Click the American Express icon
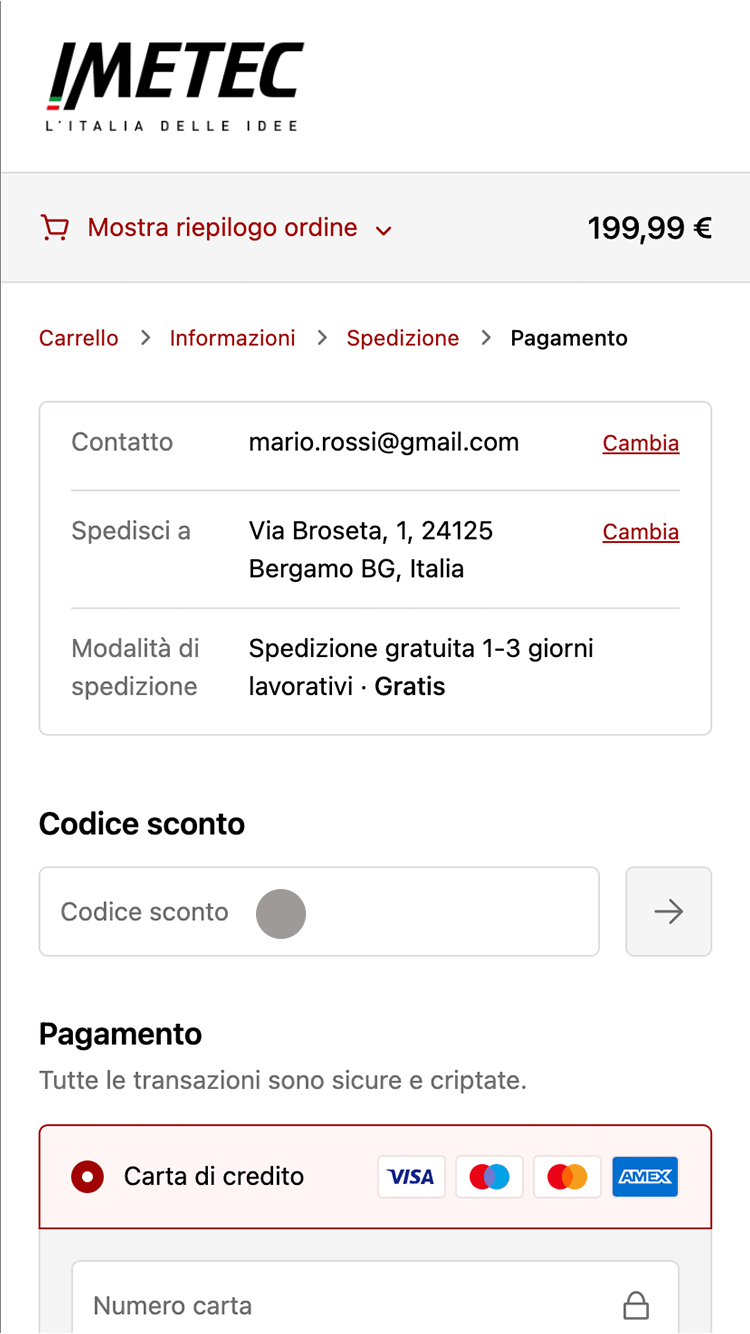Viewport: 750px width, 1334px height. pyautogui.click(x=645, y=1177)
